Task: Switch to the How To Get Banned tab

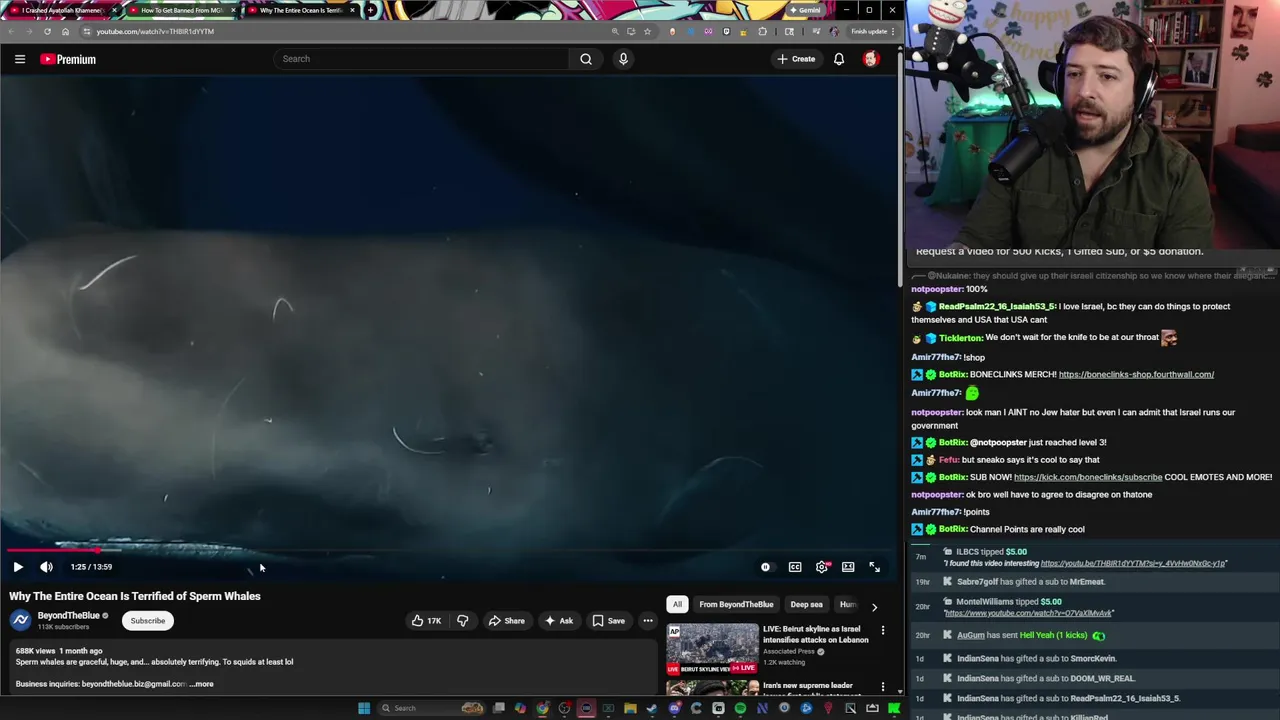Action: pyautogui.click(x=182, y=10)
